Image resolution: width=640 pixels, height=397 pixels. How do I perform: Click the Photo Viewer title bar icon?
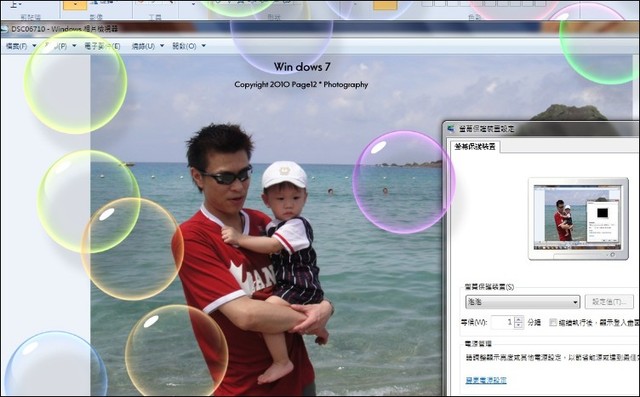click(4, 29)
